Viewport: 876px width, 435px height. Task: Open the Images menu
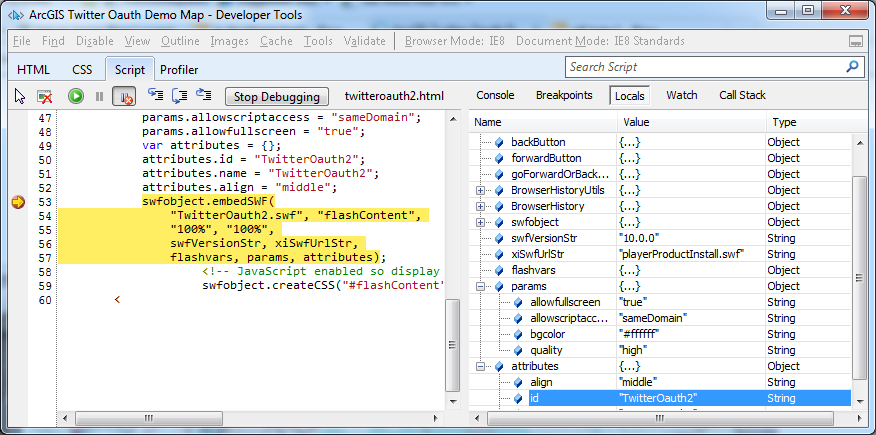229,41
